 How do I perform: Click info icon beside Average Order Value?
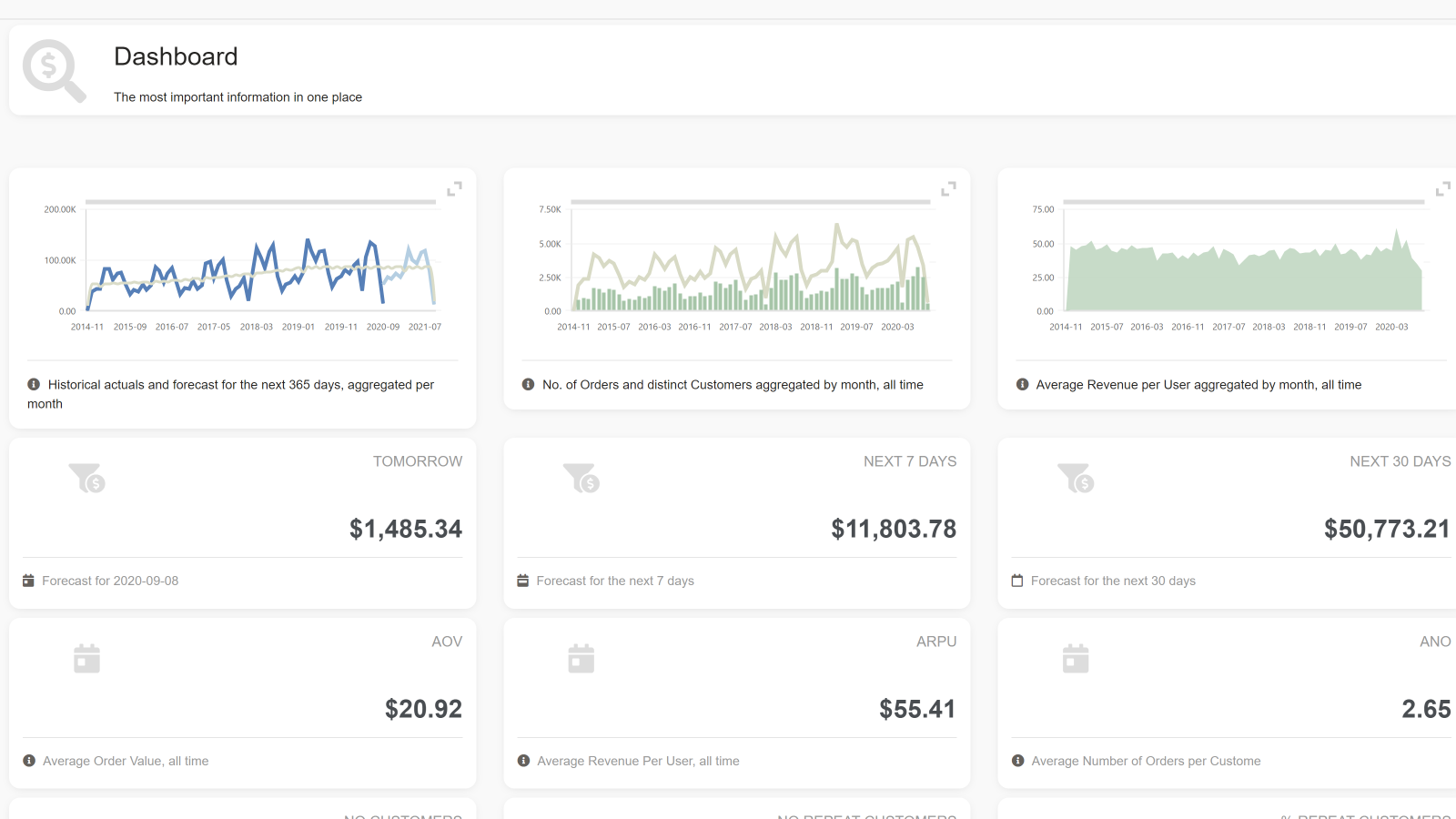coord(29,761)
